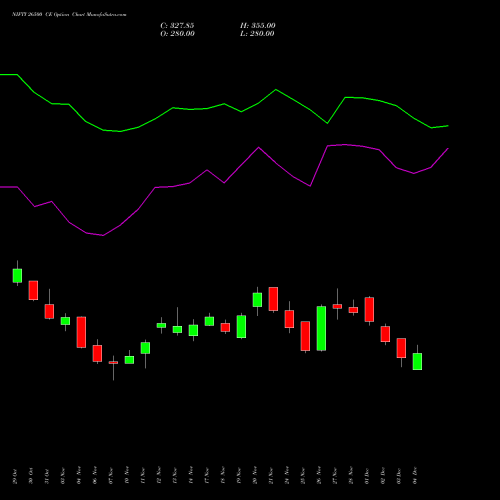The height and width of the screenshot is (500, 500).
Task: Click the red candlestick for 30 Oct
Action: 33,290
